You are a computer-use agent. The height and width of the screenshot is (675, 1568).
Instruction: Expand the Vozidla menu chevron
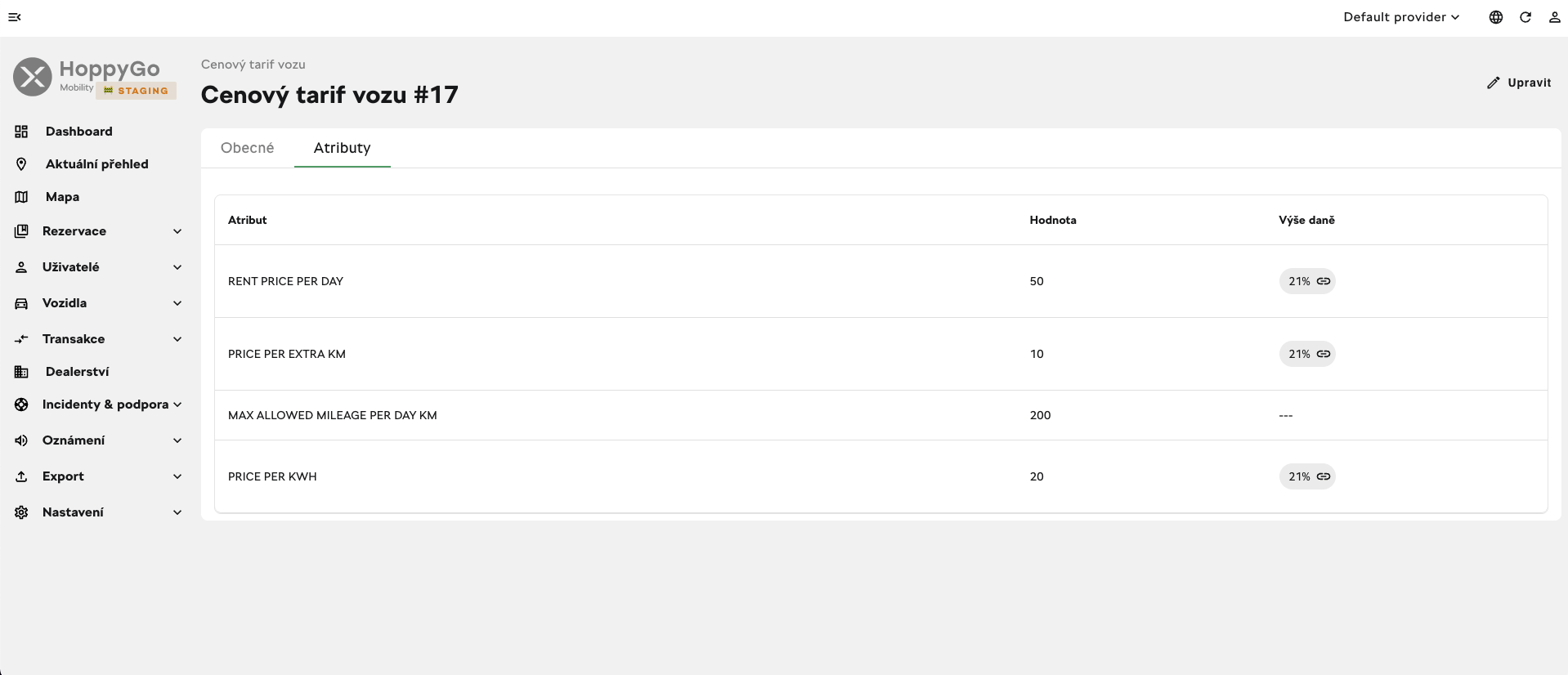pos(177,303)
